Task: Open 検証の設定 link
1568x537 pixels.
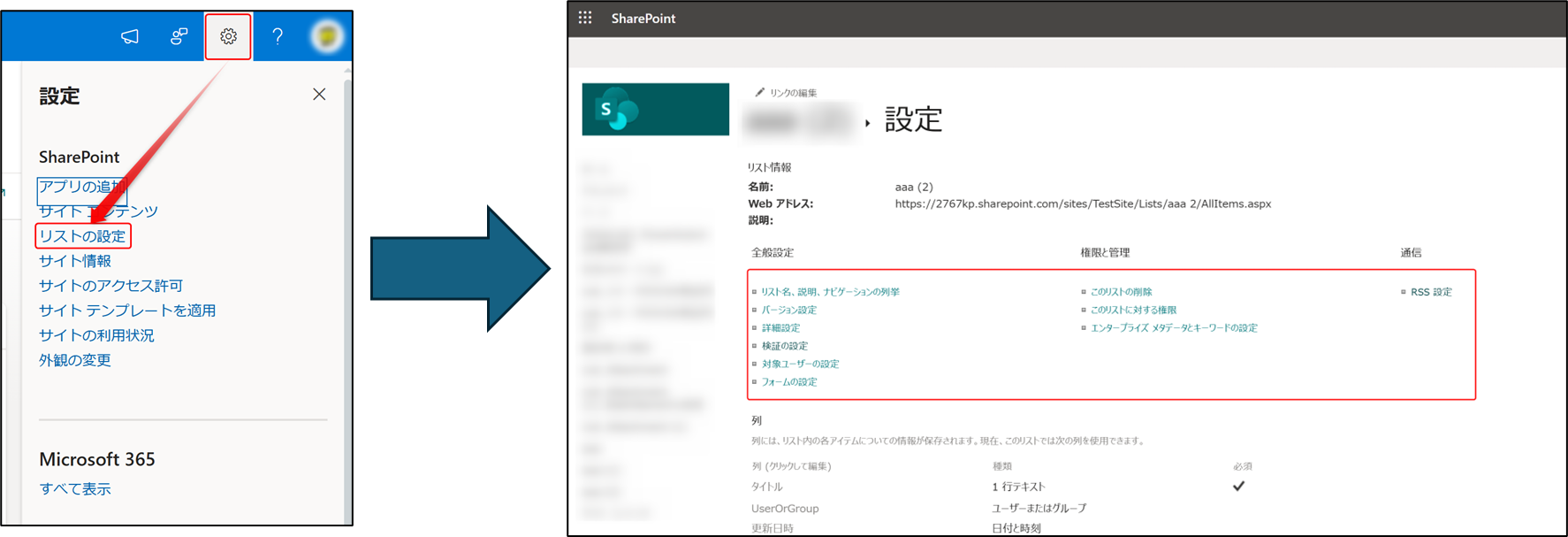Action: pyautogui.click(x=785, y=346)
